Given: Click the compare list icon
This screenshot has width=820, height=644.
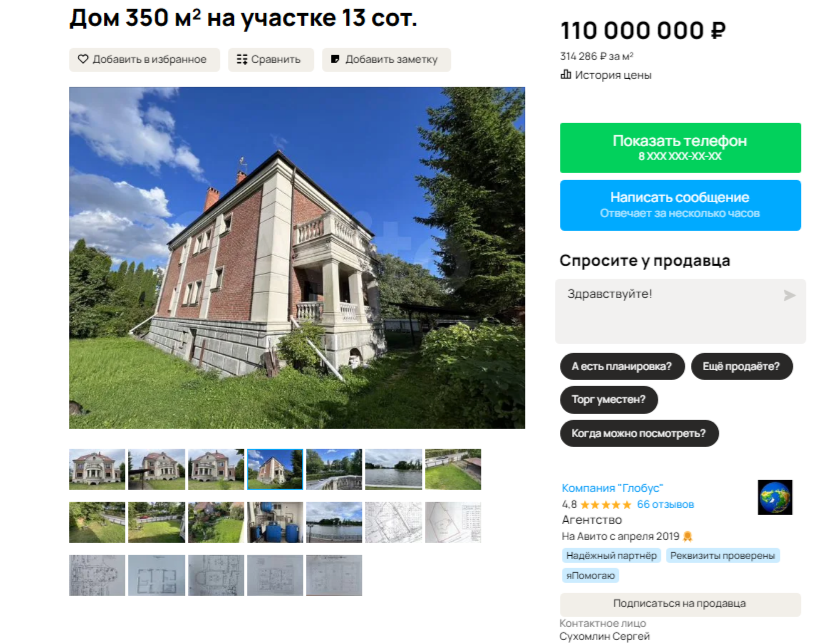Looking at the screenshot, I should click(242, 60).
